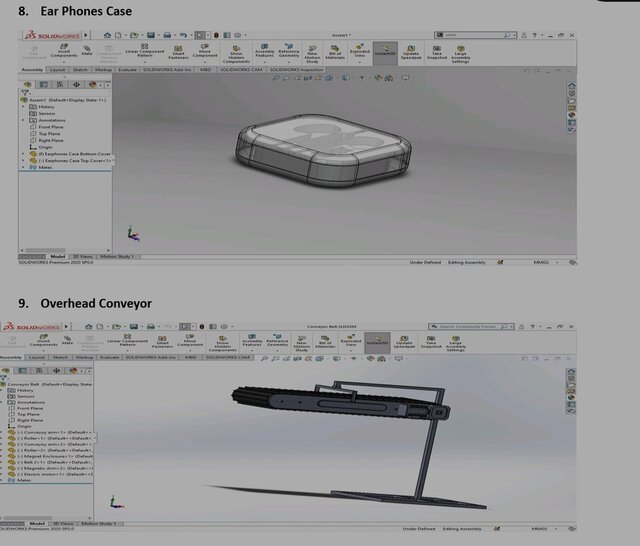The image size is (640, 546).
Task: Expand Earphones Case Bottom Cover tree node
Action: 23,154
